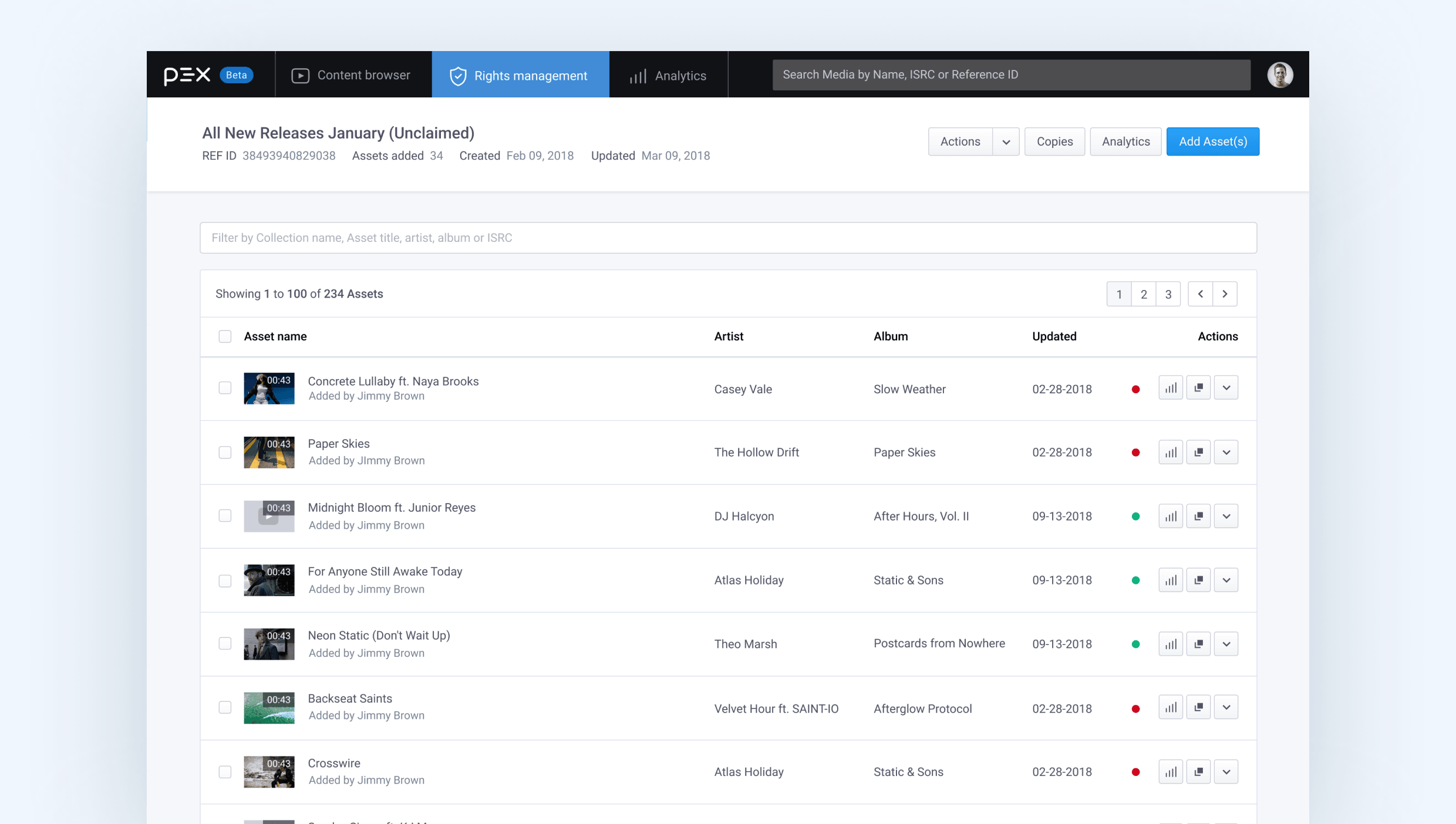Click the Neon Static thumbnail
This screenshot has height=824, width=1456.
tap(269, 644)
